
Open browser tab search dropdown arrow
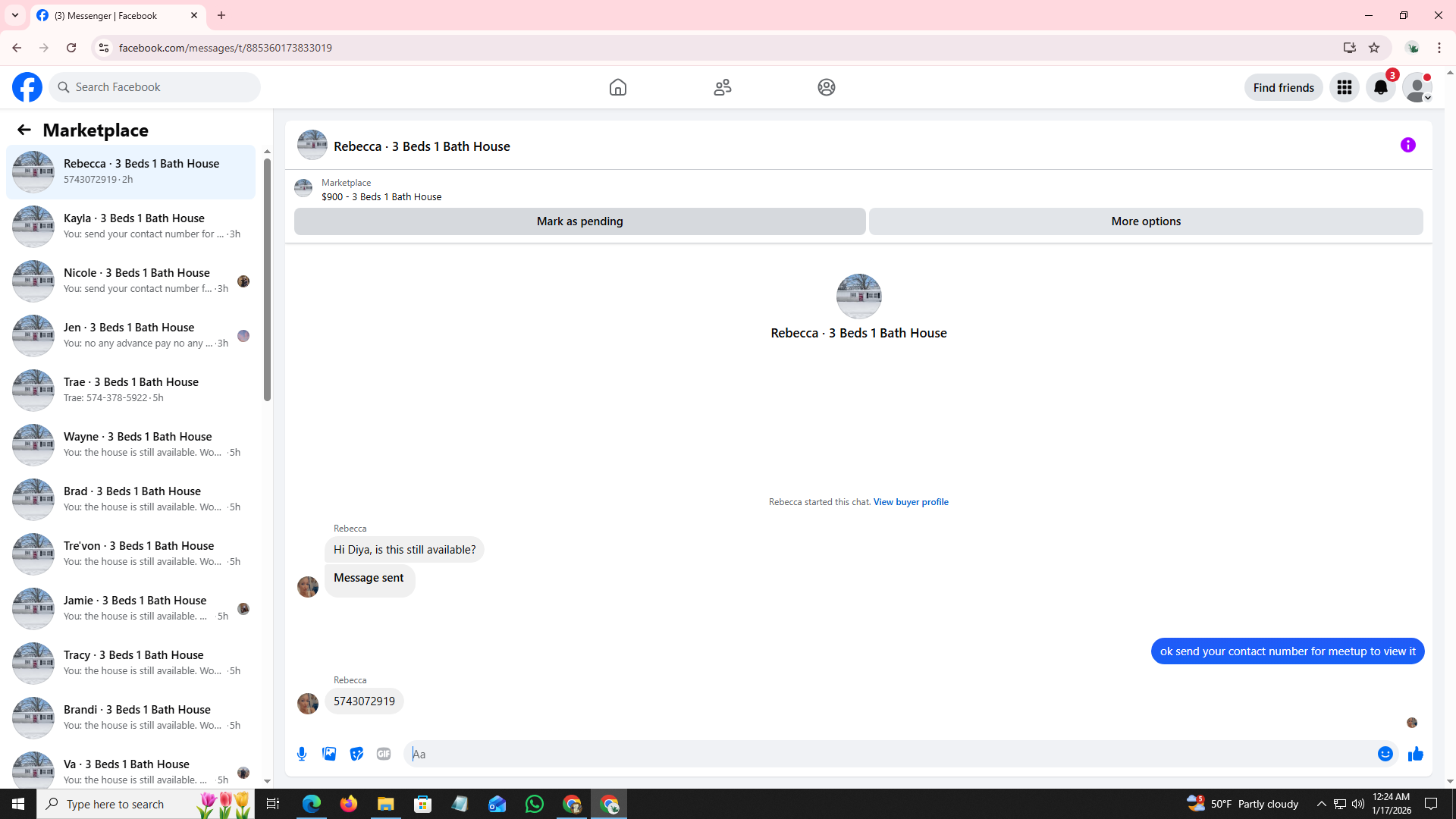click(15, 15)
